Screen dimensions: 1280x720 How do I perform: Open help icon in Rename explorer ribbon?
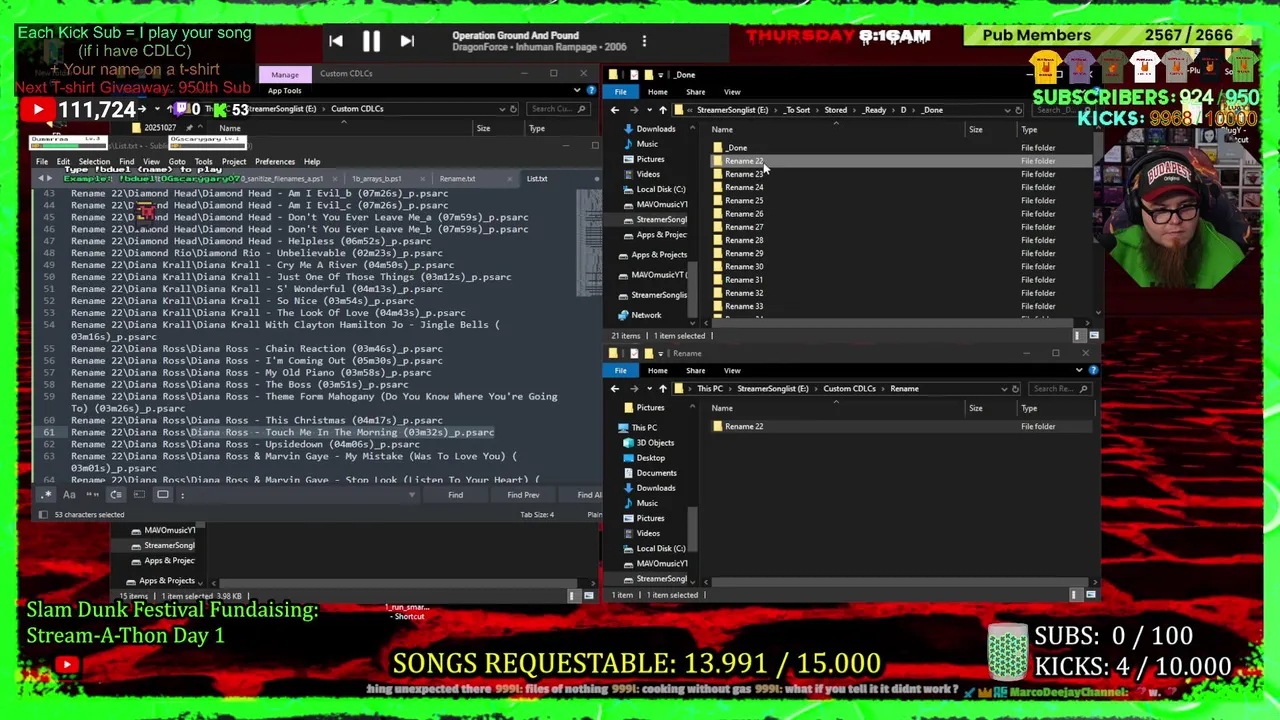(1093, 370)
